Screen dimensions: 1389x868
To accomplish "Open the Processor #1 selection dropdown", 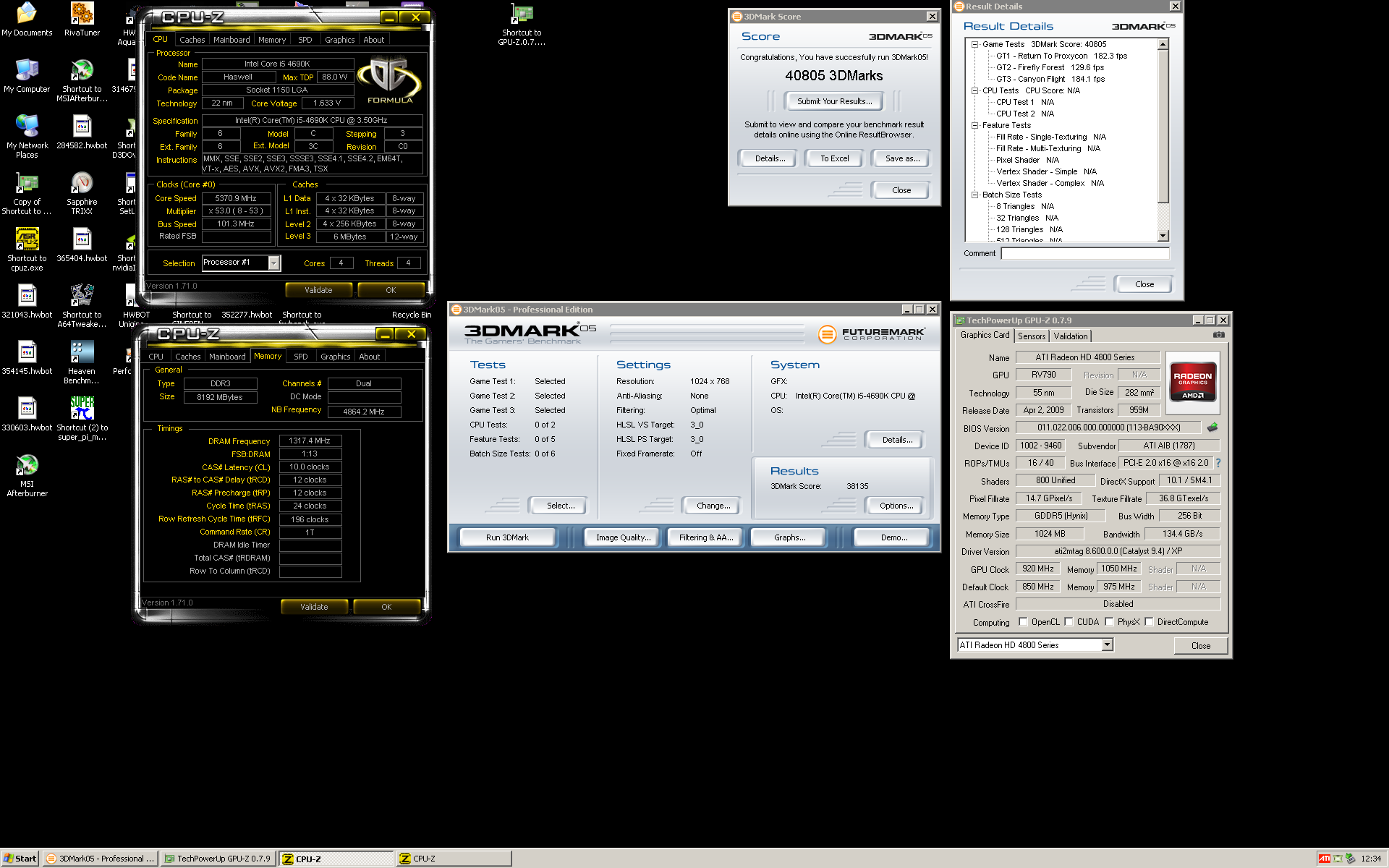I will pyautogui.click(x=273, y=263).
